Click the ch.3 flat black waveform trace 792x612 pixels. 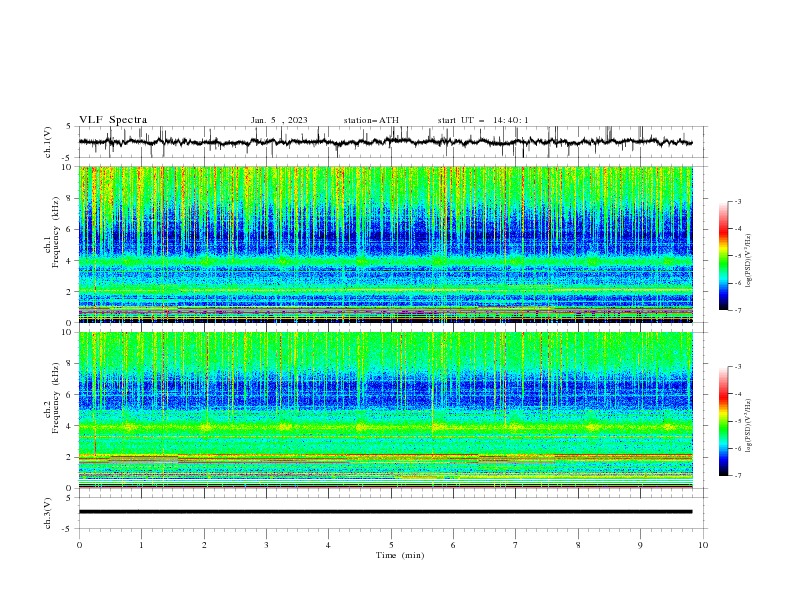click(385, 512)
